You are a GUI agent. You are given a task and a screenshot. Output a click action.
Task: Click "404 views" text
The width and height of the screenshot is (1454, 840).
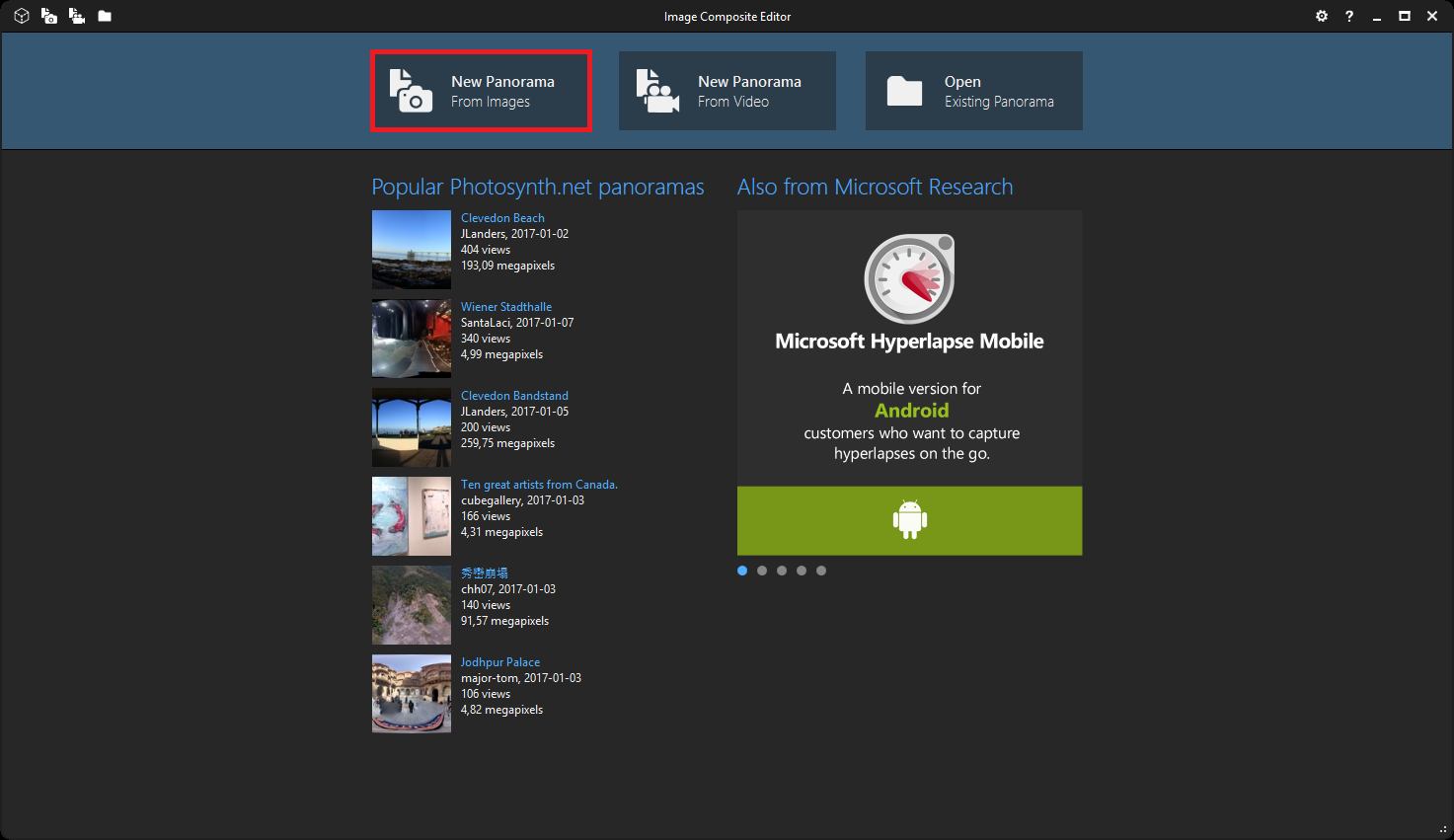tap(486, 250)
